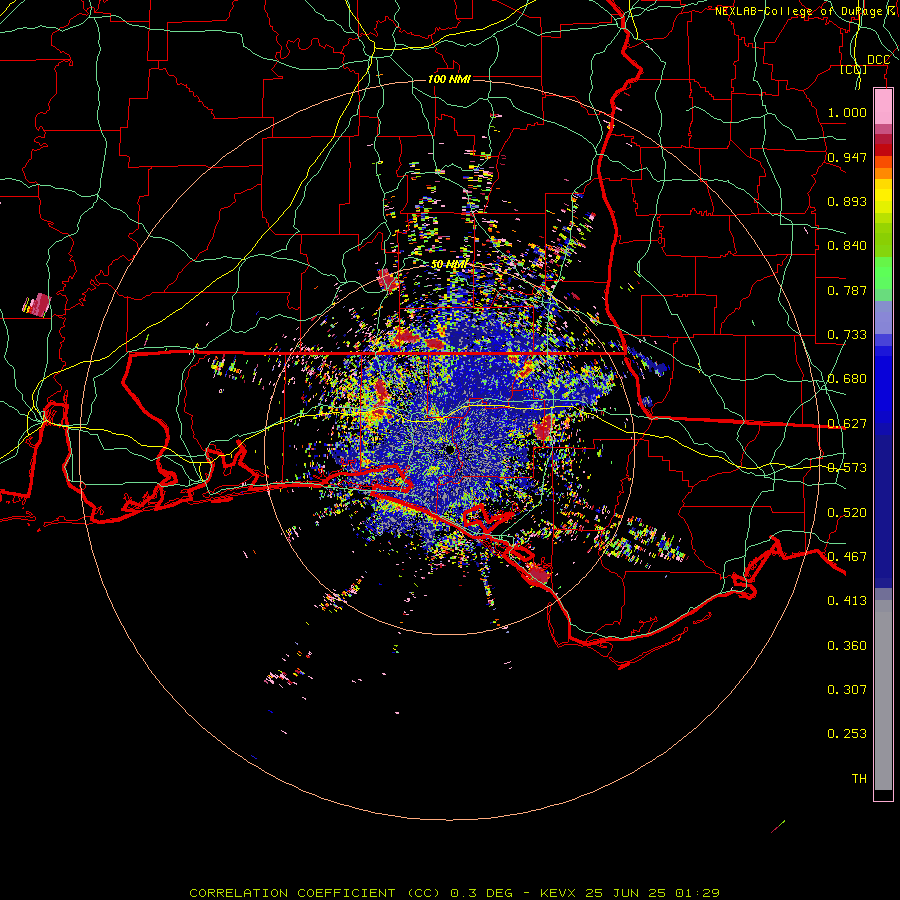Click the 0.627 legend value
This screenshot has width=900, height=900.
tap(847, 424)
